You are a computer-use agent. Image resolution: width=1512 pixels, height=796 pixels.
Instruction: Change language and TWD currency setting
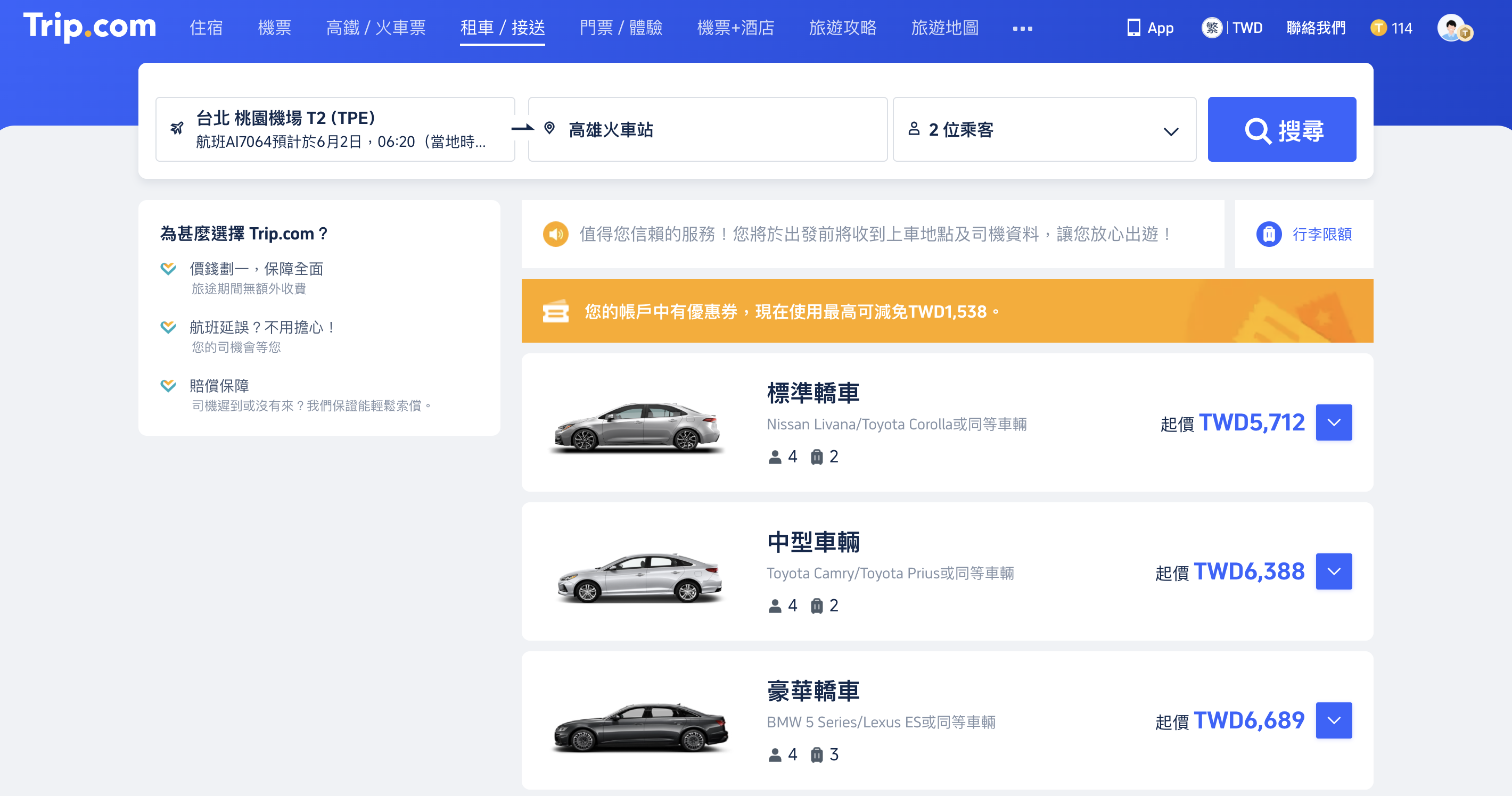point(1232,28)
